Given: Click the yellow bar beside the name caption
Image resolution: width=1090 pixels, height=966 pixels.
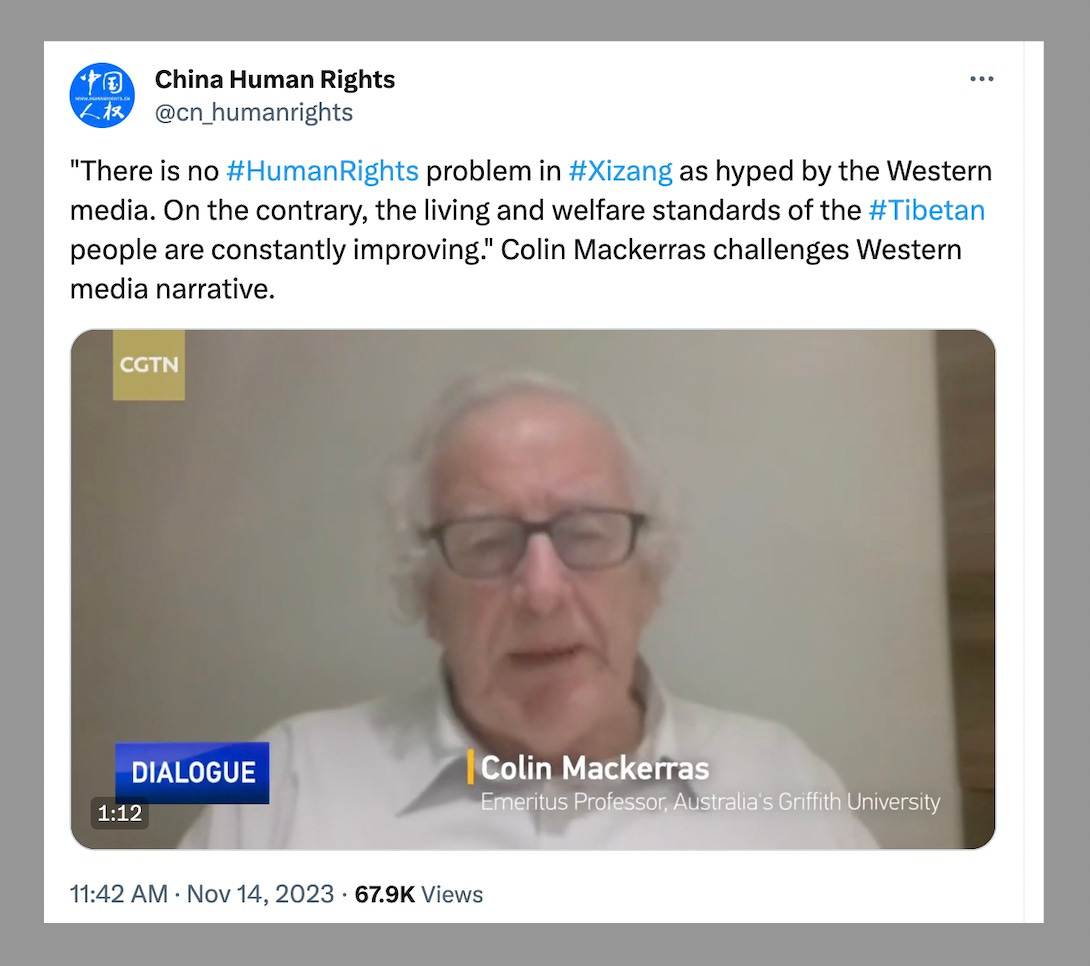Looking at the screenshot, I should pyautogui.click(x=471, y=767).
